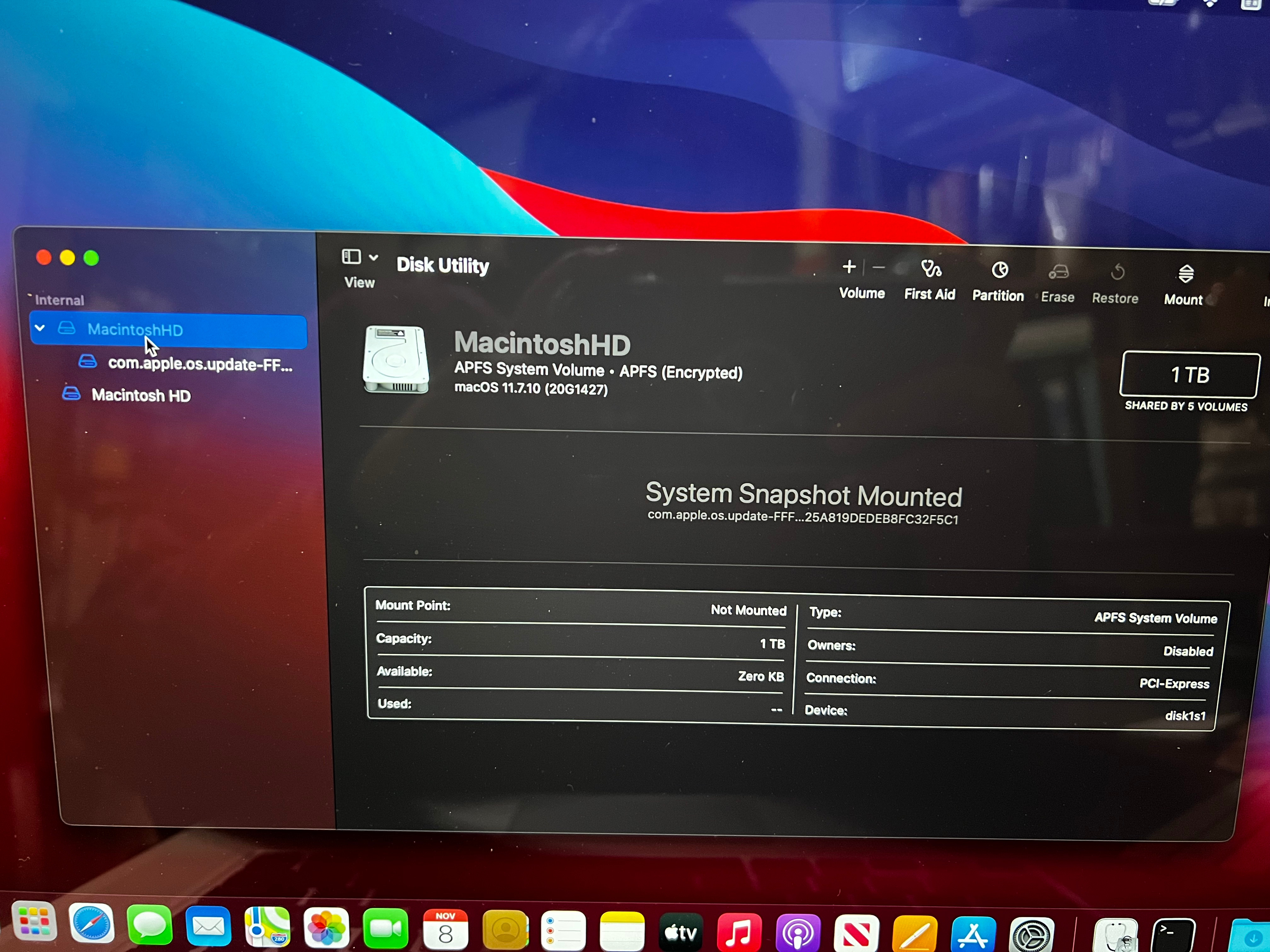Open Notes from the Dock
This screenshot has height=952, width=1270.
tap(622, 931)
